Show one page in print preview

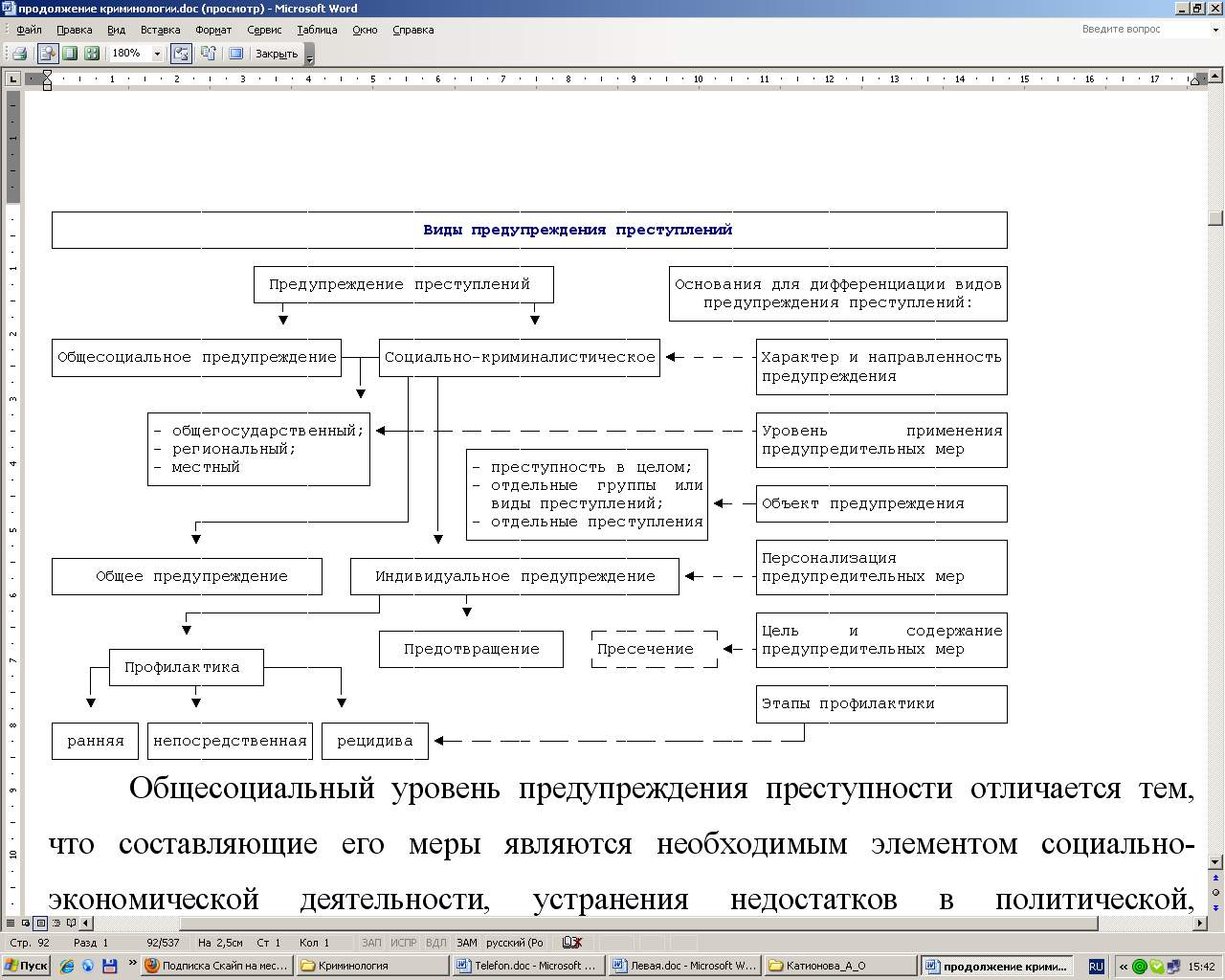(70, 54)
